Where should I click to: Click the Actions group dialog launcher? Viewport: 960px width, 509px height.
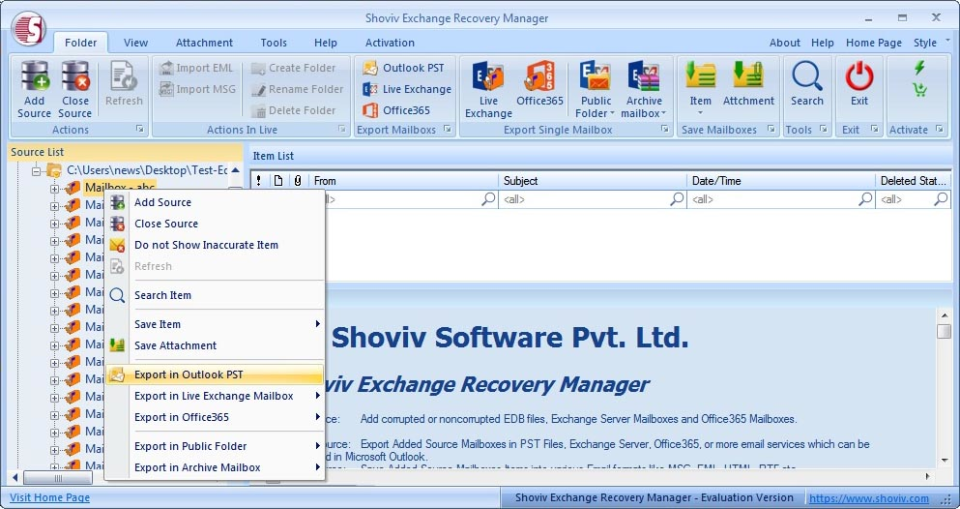click(140, 129)
